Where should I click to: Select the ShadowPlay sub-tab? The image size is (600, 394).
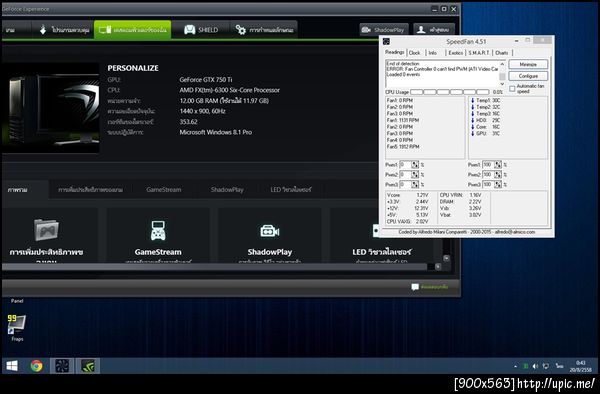pyautogui.click(x=227, y=189)
